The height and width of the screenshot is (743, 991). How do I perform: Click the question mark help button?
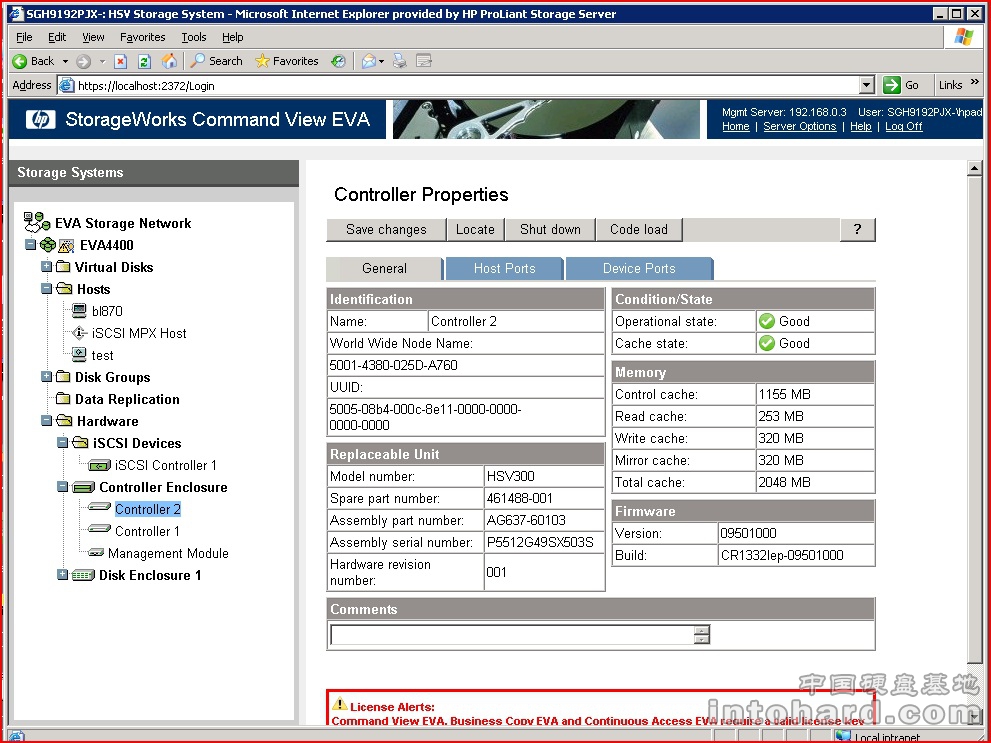pyautogui.click(x=857, y=229)
